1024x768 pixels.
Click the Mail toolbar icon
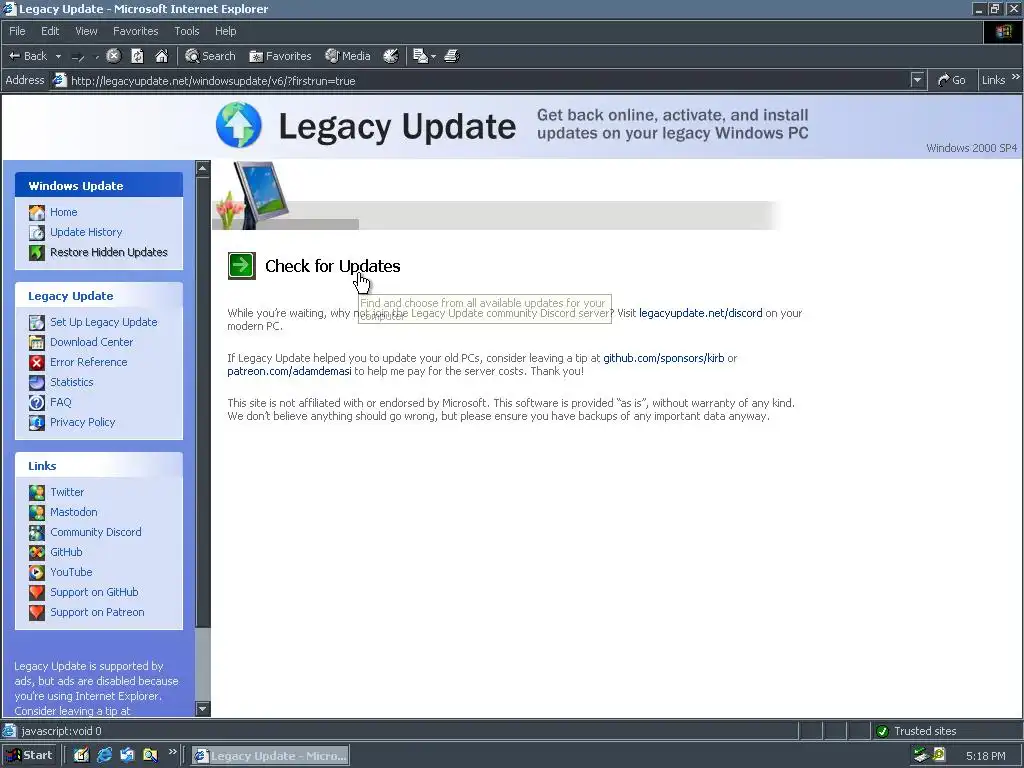(x=421, y=56)
